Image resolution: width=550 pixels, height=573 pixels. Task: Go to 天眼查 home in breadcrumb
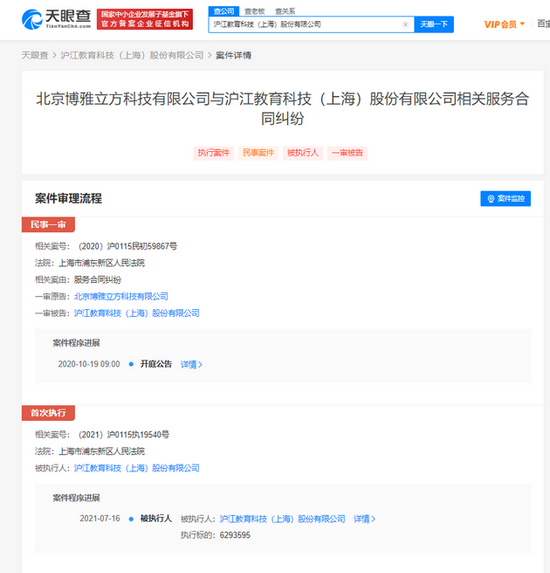[35, 55]
